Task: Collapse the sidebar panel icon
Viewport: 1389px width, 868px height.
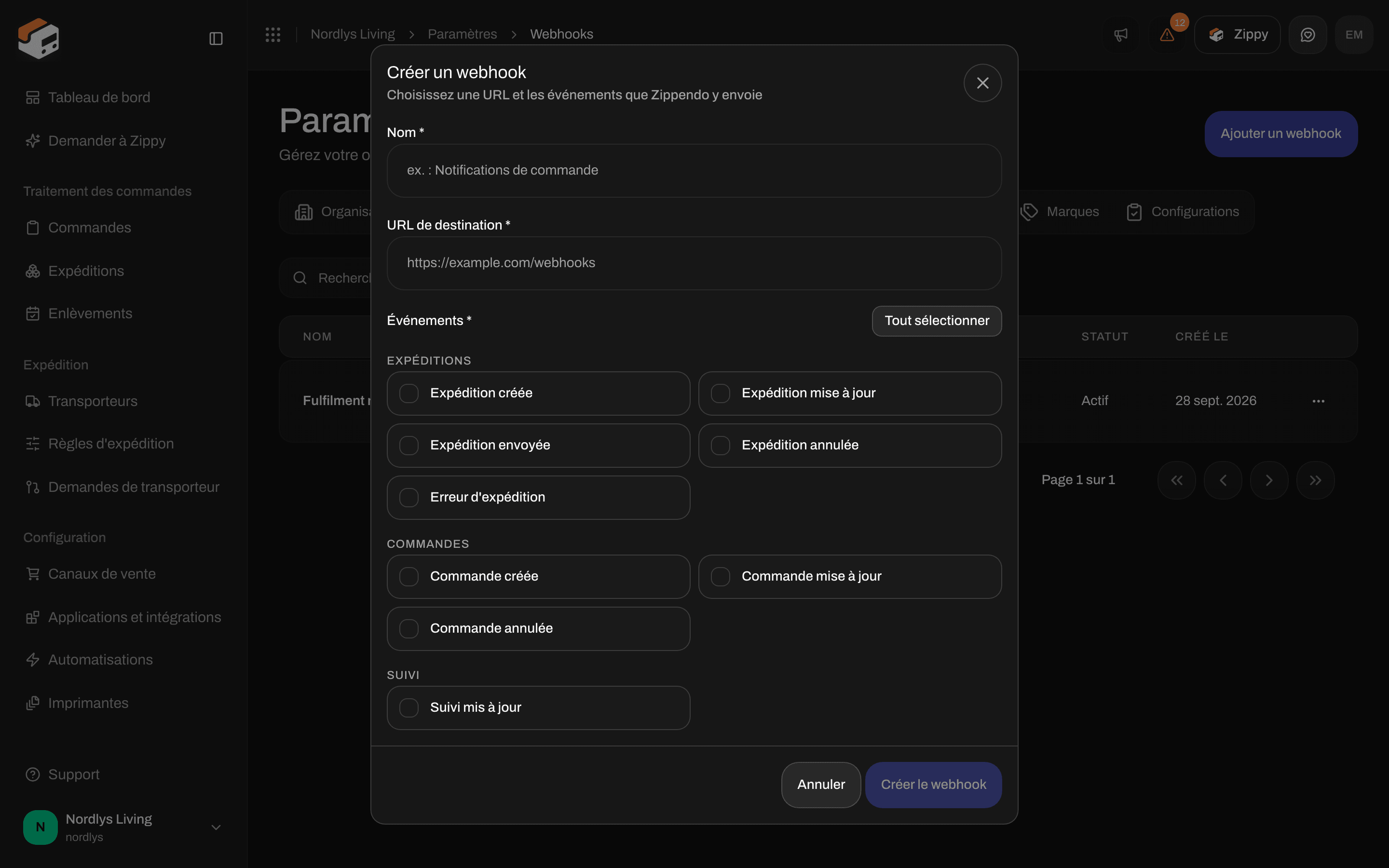Action: [216, 39]
